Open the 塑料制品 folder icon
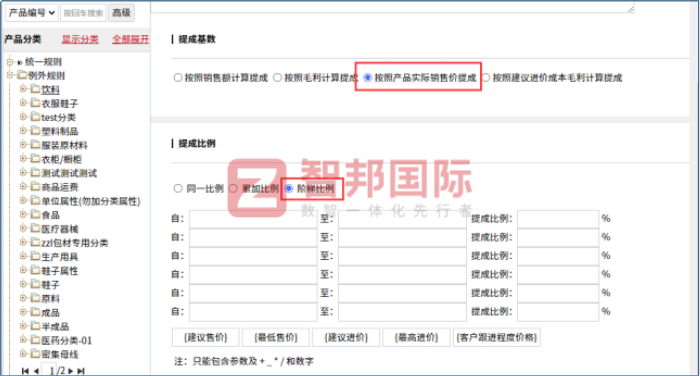The width and height of the screenshot is (700, 376). (x=35, y=131)
